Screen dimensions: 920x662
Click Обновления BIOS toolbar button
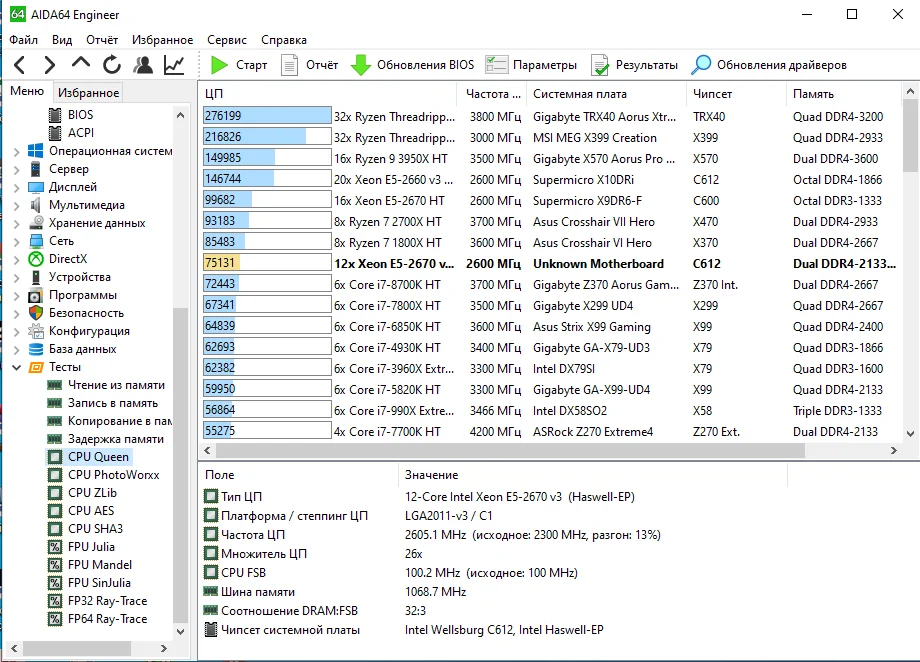pos(412,65)
